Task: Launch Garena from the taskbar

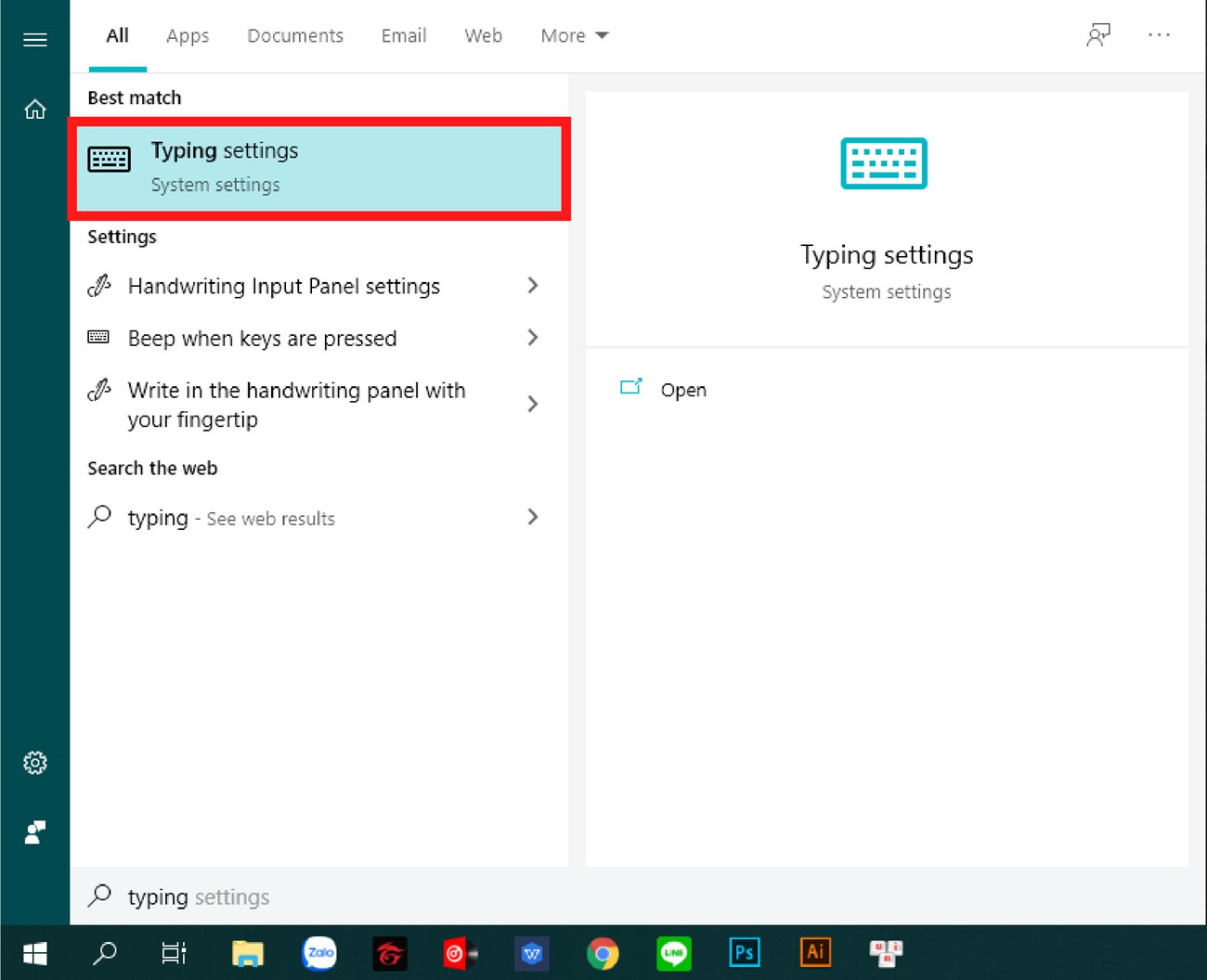Action: [x=390, y=953]
